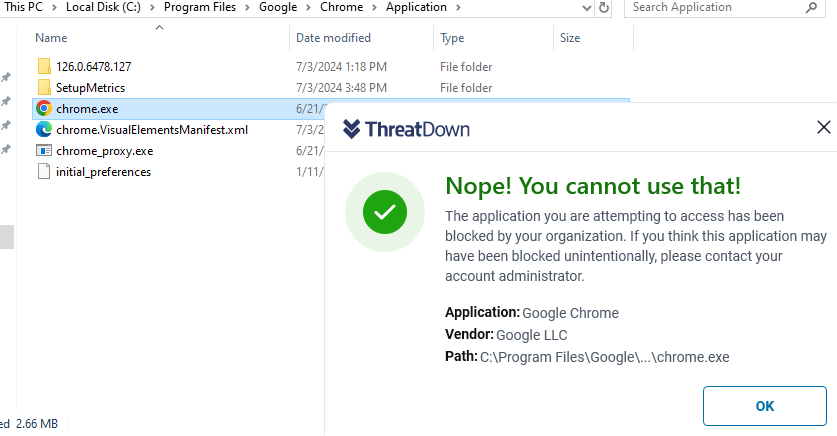The width and height of the screenshot is (837, 436).
Task: Expand the chevron after This PC
Action: click(x=54, y=7)
